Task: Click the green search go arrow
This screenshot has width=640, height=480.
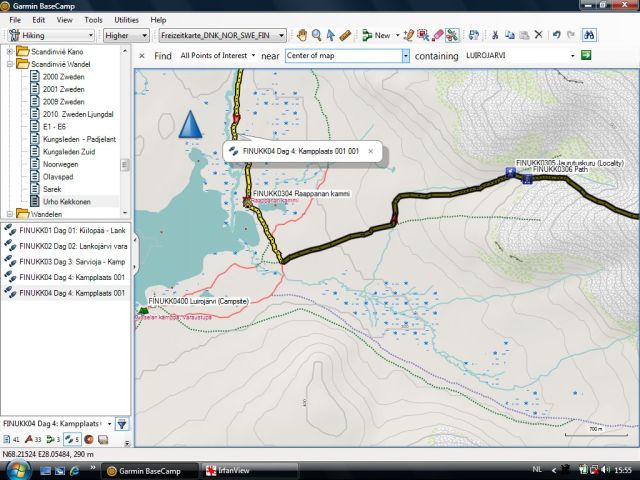Action: (x=586, y=55)
